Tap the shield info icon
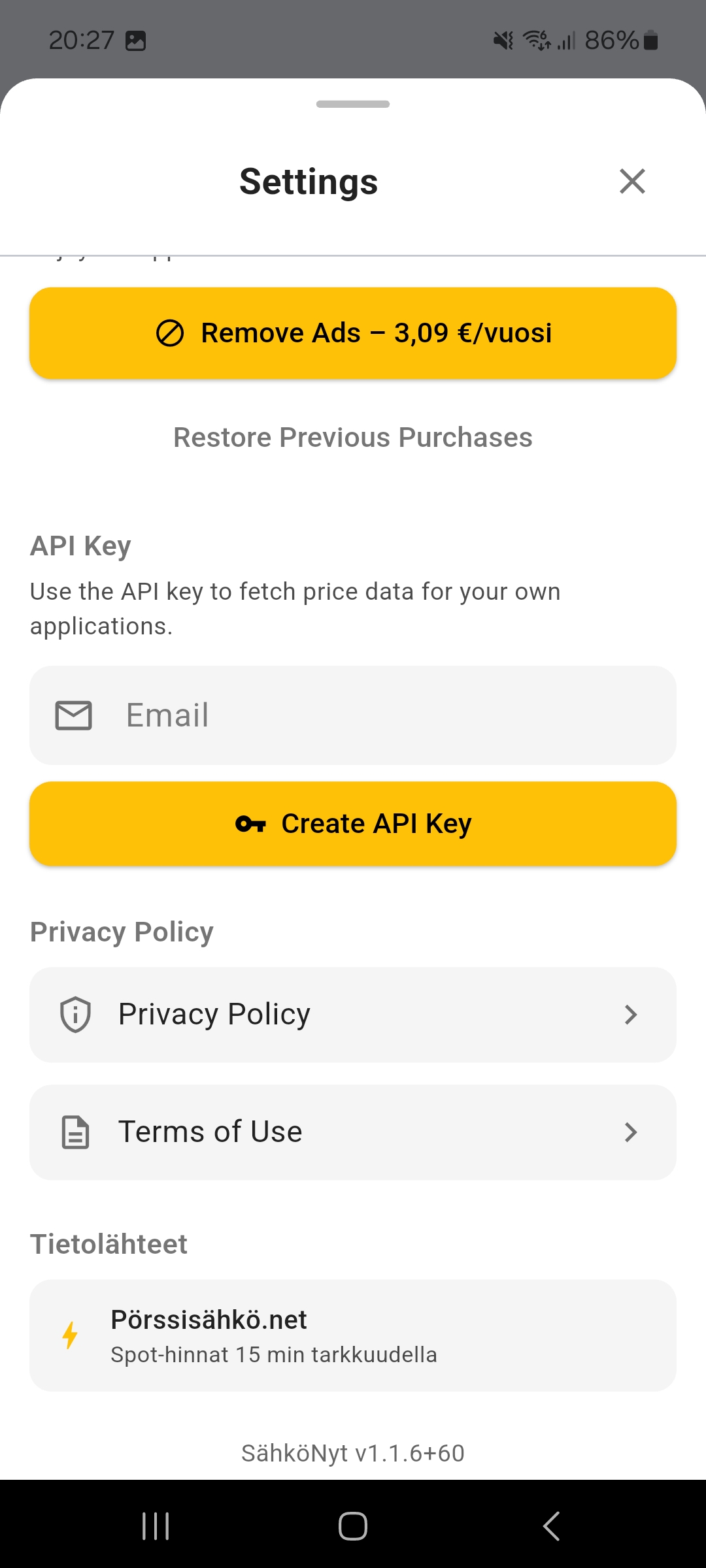706x1568 pixels. pyautogui.click(x=75, y=1015)
